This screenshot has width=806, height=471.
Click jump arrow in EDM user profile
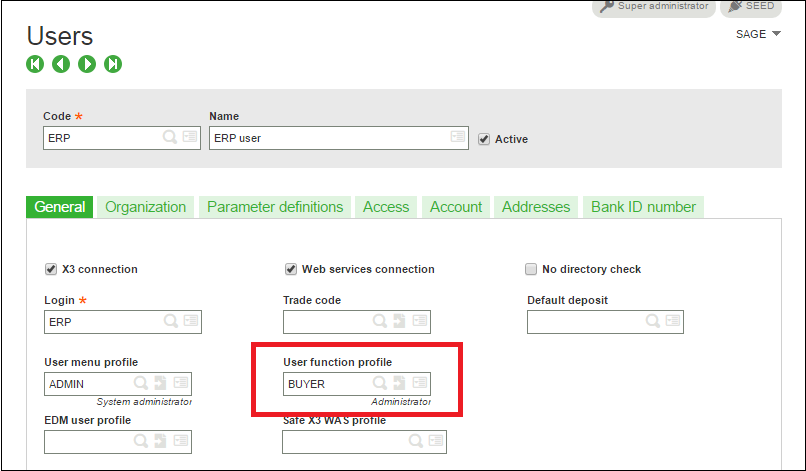(x=160, y=441)
